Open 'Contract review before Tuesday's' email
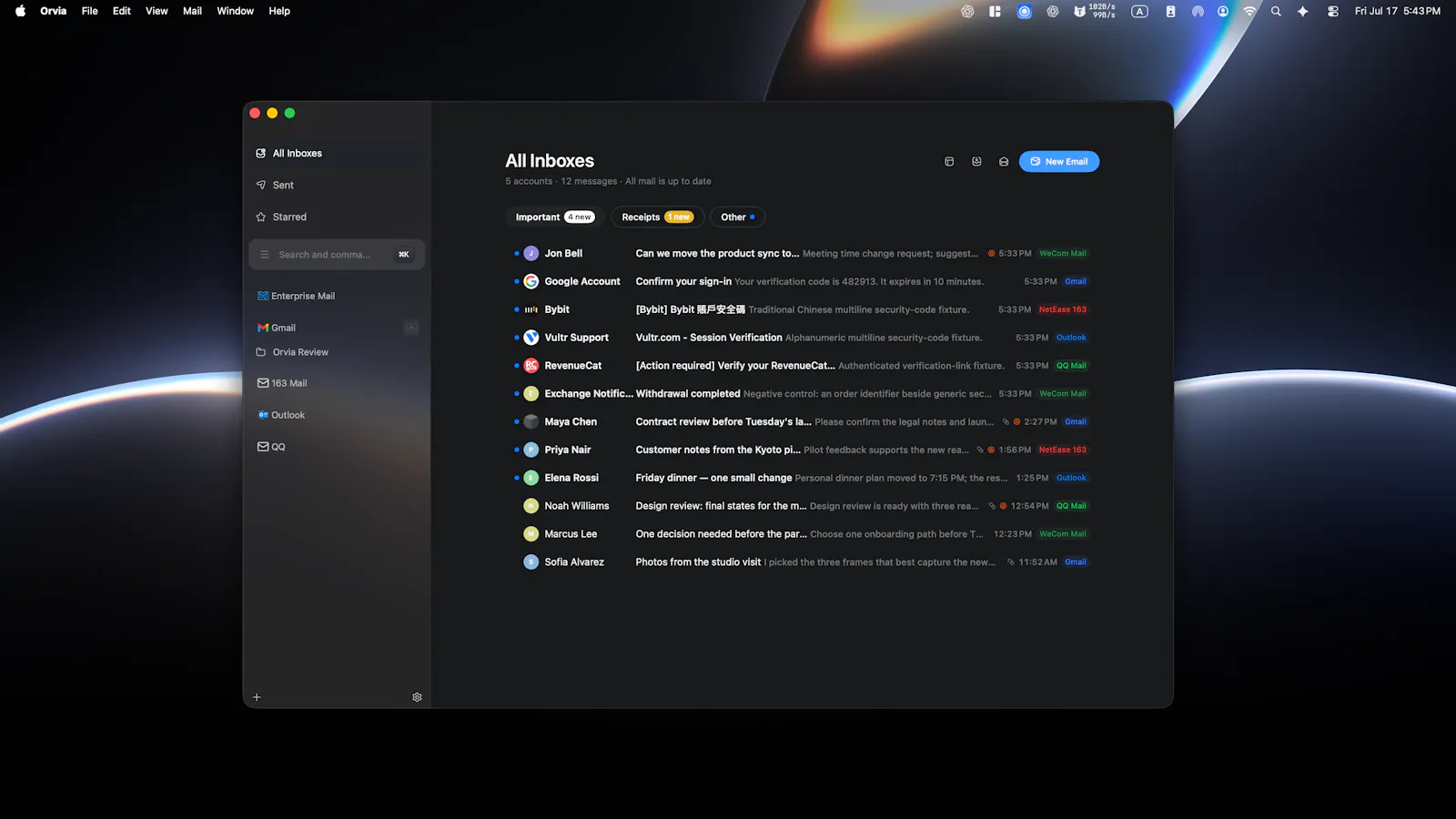Viewport: 1456px width, 819px height. tap(723, 422)
